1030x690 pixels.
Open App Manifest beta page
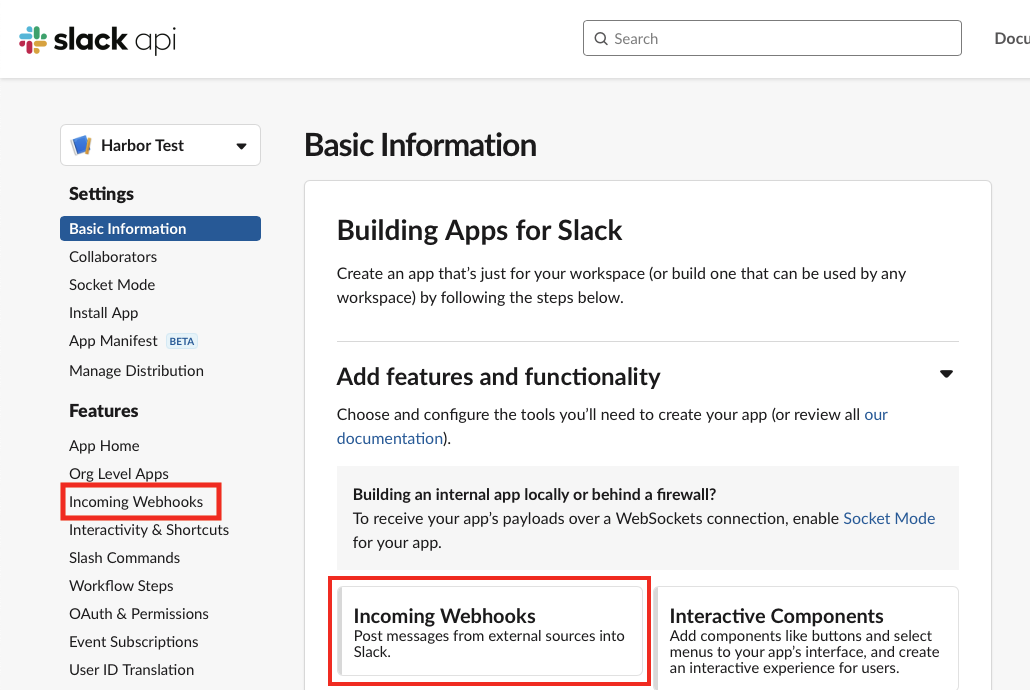[x=114, y=341]
